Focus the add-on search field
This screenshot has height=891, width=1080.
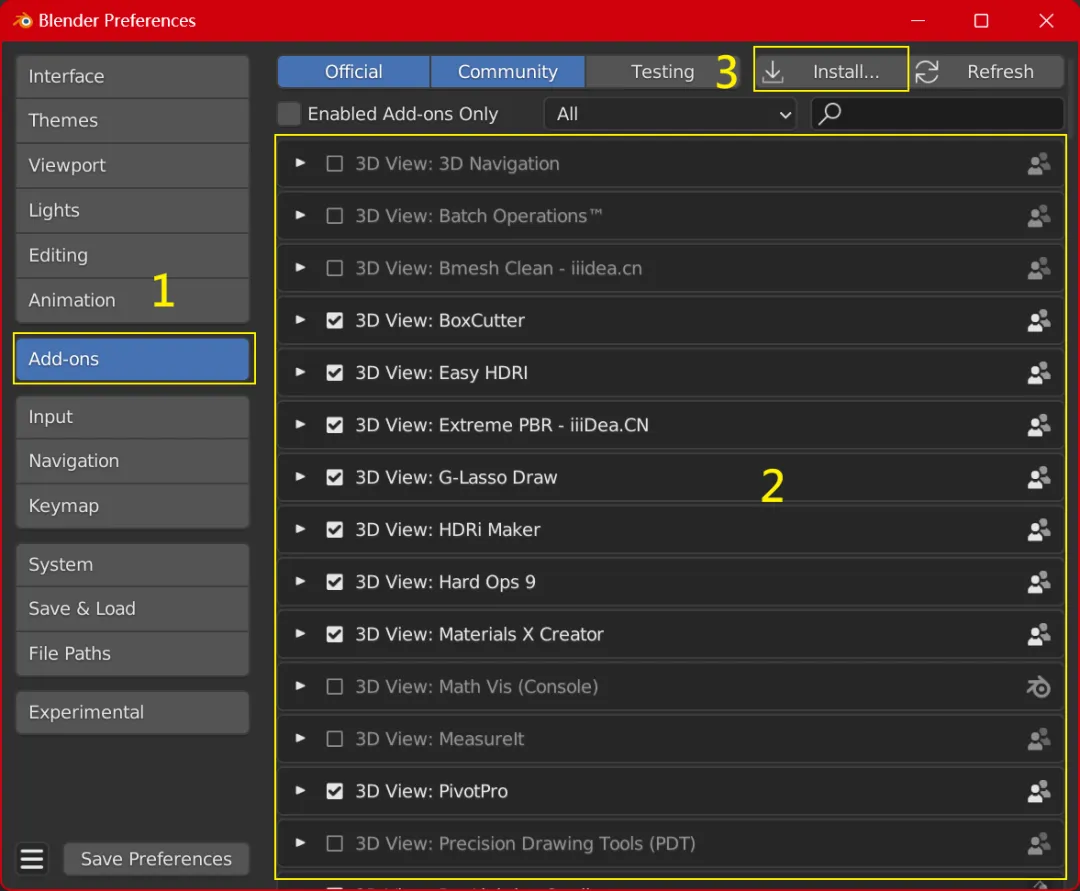point(937,114)
